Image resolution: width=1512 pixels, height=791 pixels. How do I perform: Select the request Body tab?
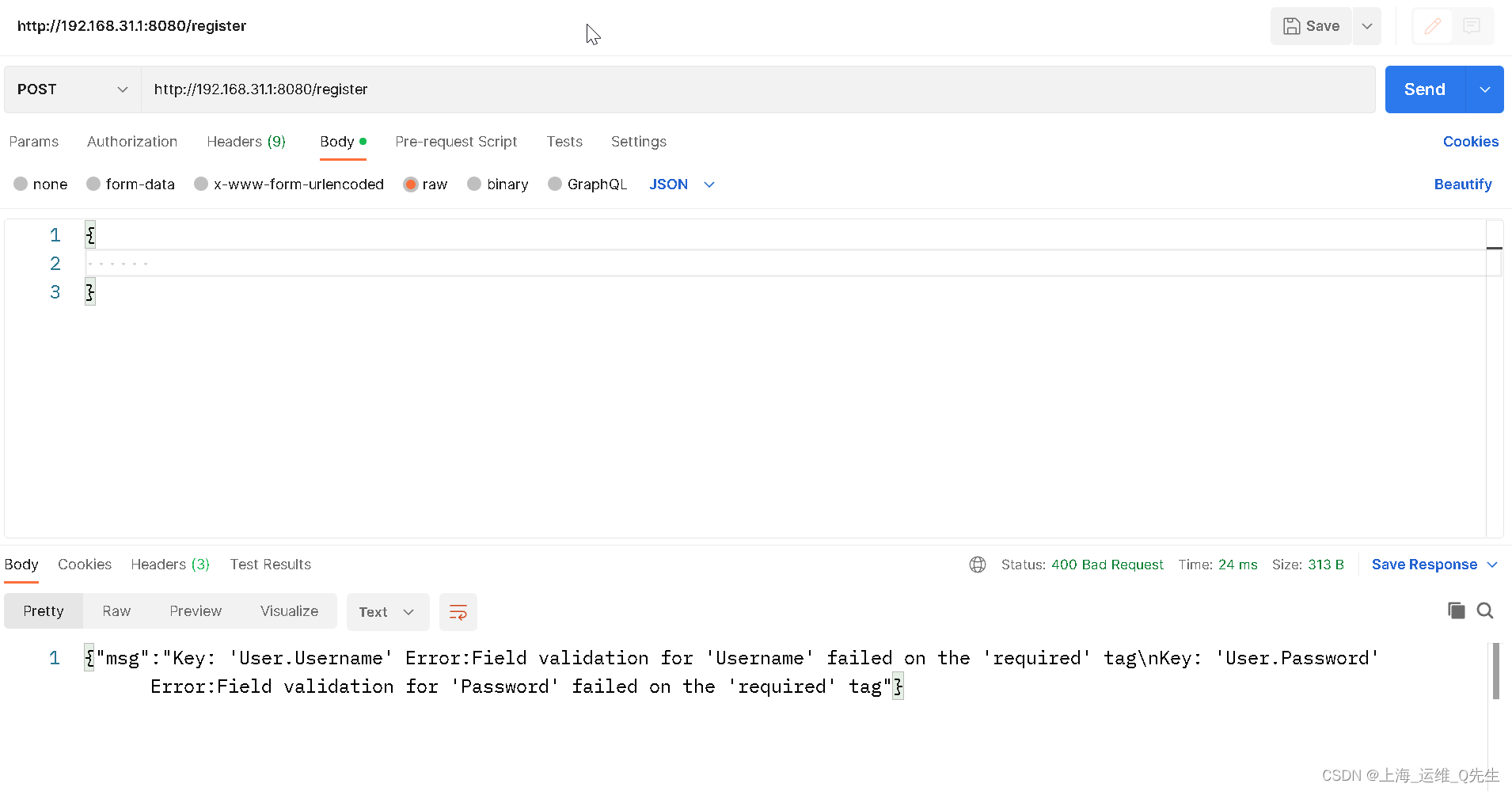coord(343,142)
